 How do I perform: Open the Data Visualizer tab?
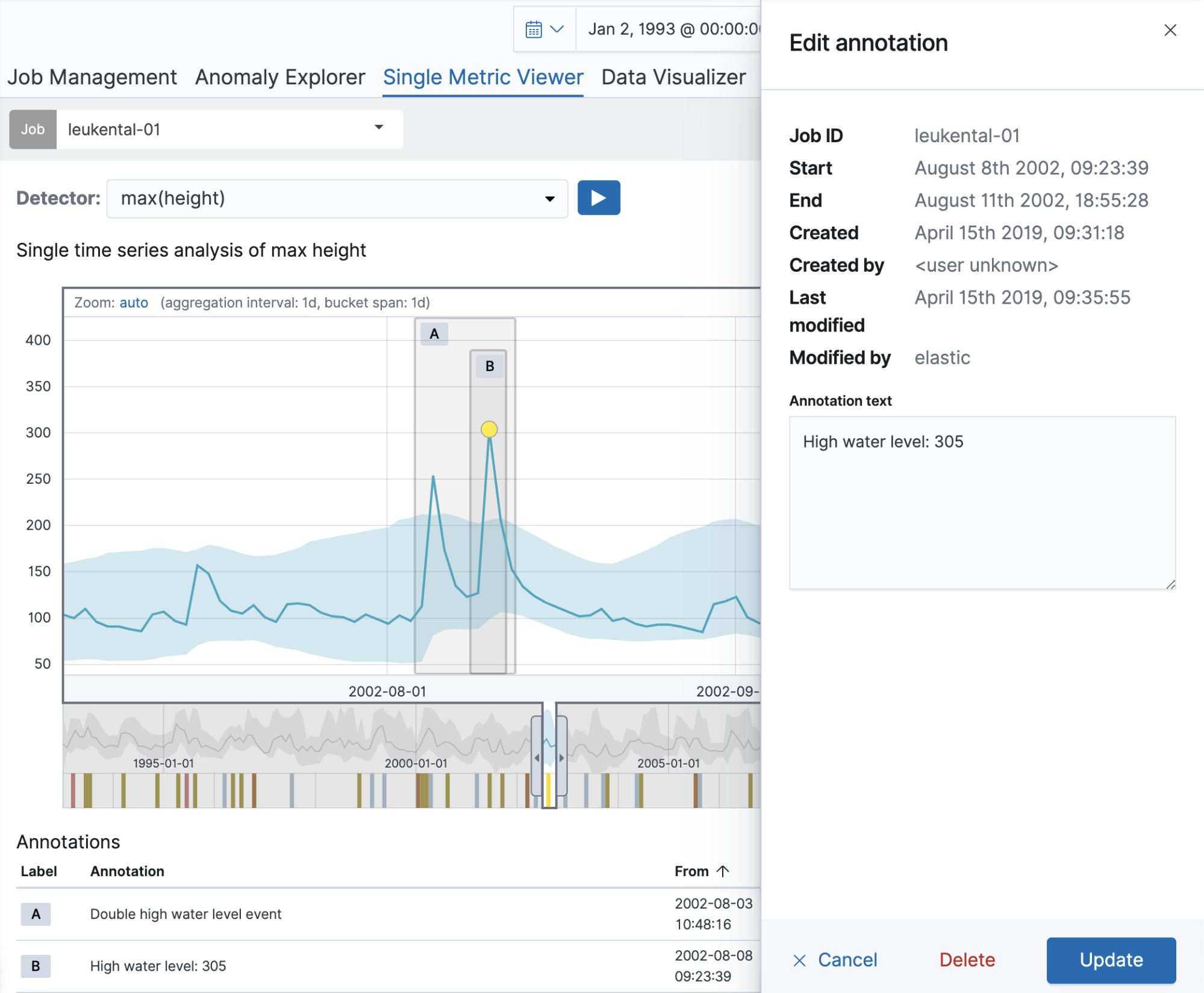pyautogui.click(x=673, y=77)
